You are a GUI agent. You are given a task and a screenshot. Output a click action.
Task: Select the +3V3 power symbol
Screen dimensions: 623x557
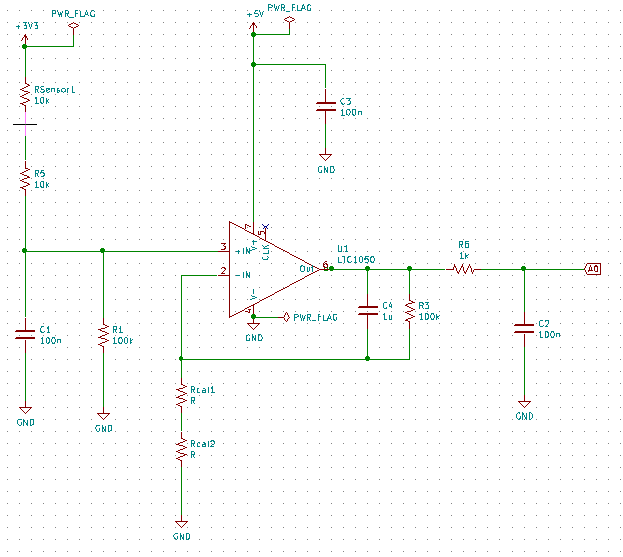click(x=25, y=39)
